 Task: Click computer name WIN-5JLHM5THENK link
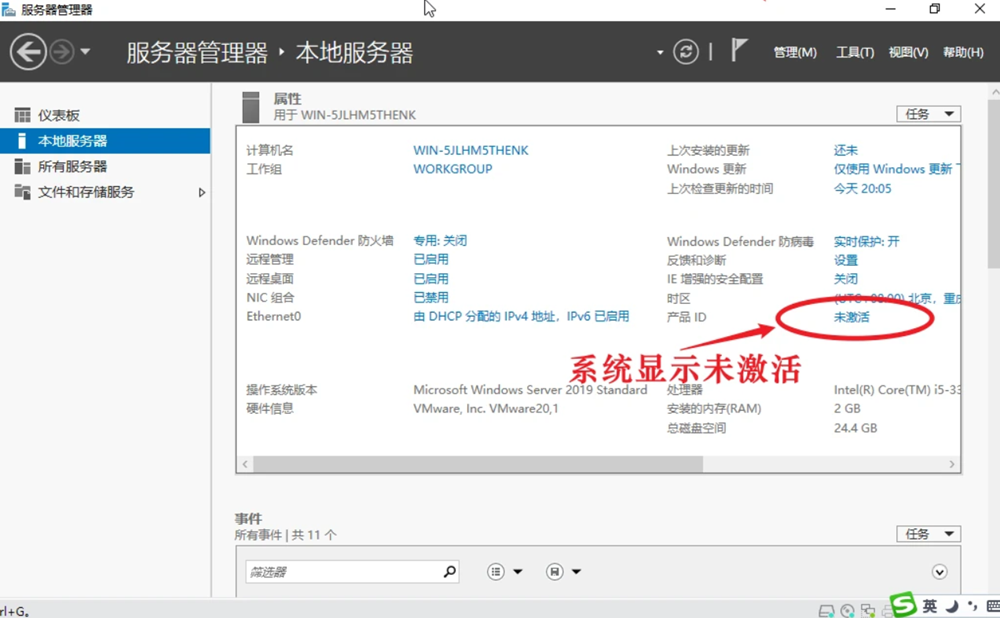471,150
